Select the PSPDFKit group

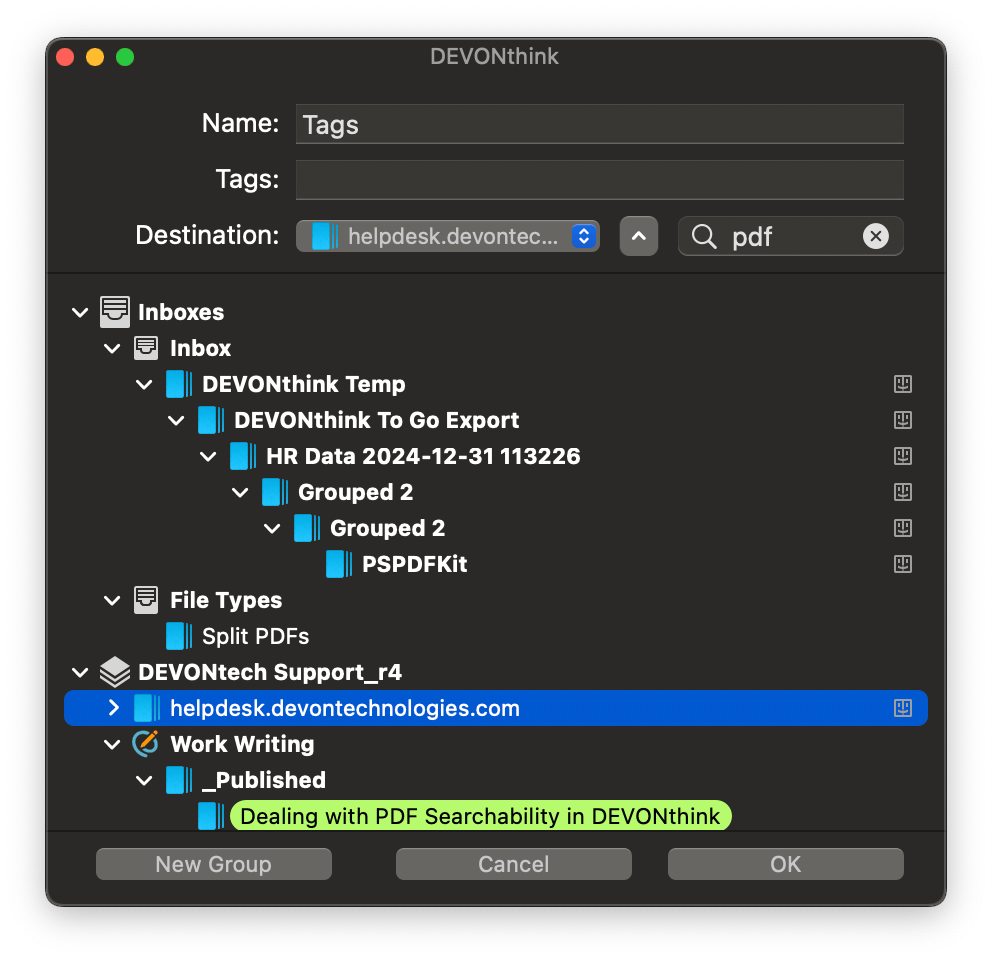[414, 564]
